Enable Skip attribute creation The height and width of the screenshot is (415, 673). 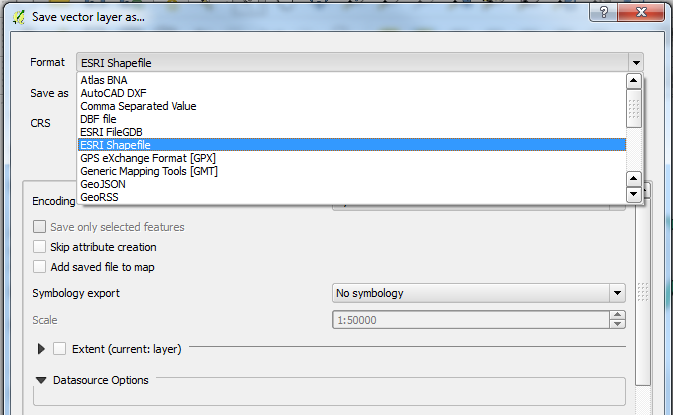click(x=40, y=247)
